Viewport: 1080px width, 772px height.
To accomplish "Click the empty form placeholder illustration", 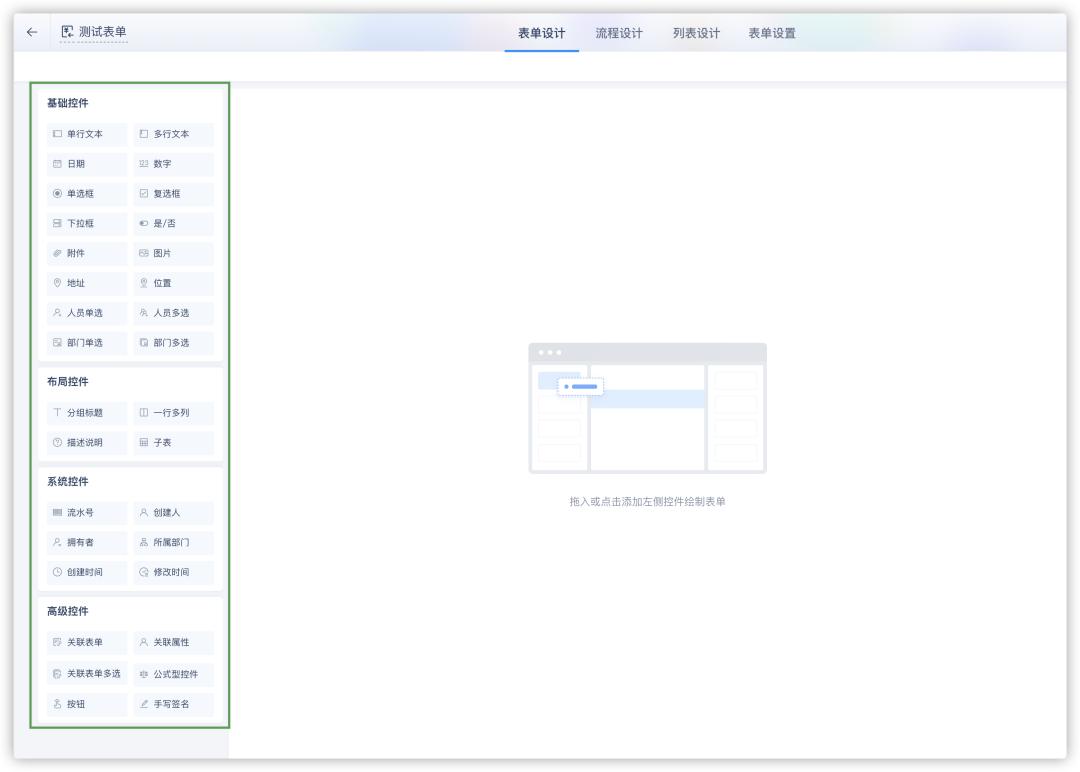I will point(647,408).
